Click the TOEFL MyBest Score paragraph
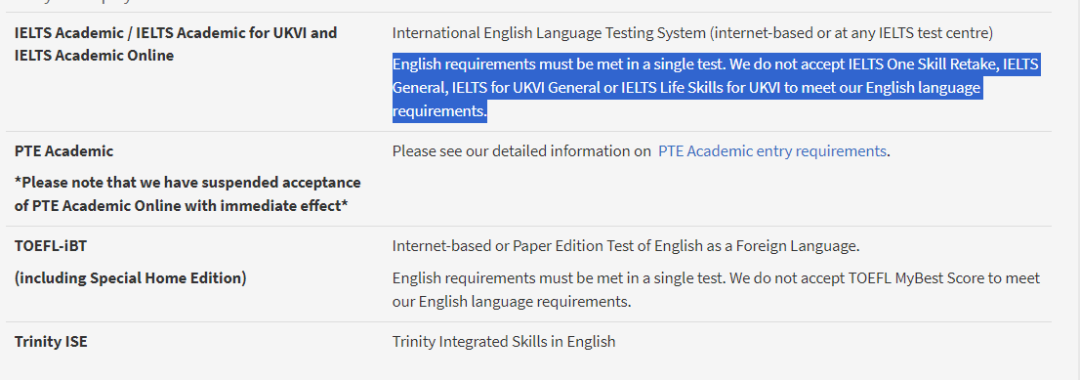Viewport: 1080px width, 380px height. pyautogui.click(x=716, y=290)
